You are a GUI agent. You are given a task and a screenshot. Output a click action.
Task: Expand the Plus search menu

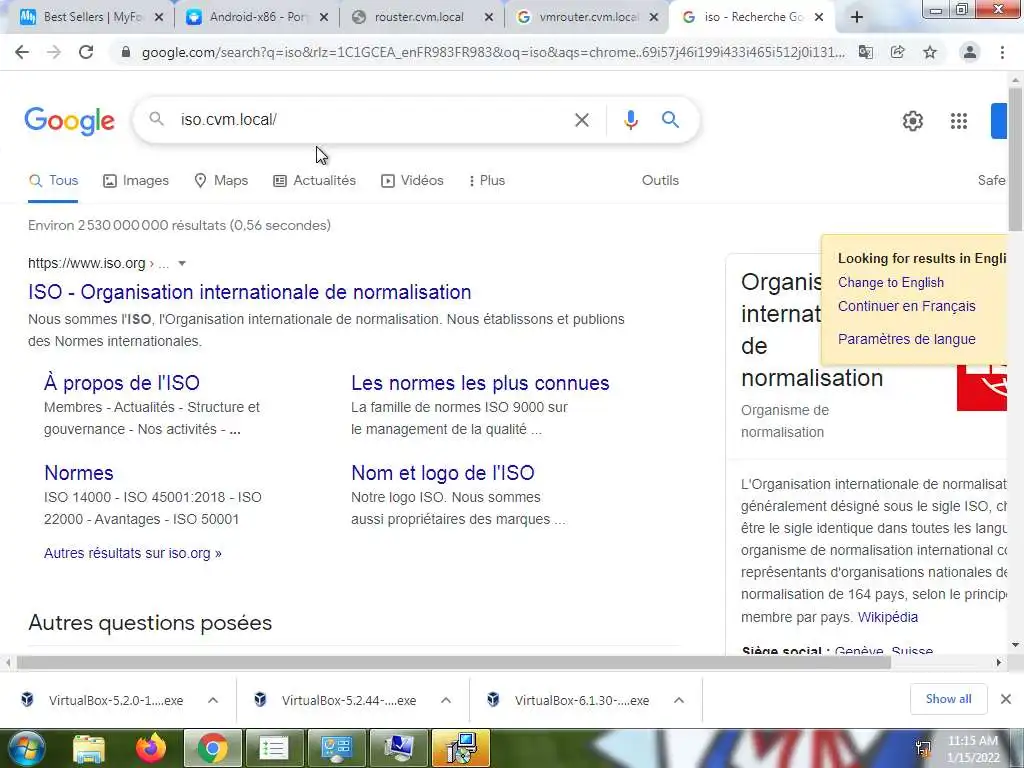(487, 180)
